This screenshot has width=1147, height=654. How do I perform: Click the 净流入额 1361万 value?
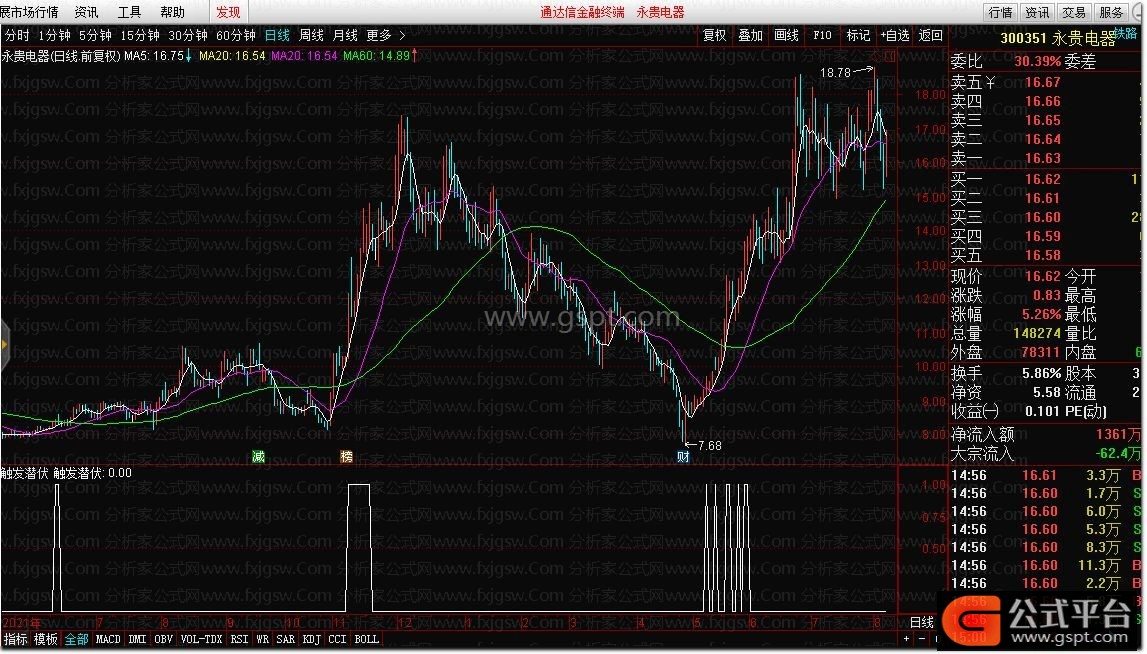[1118, 435]
